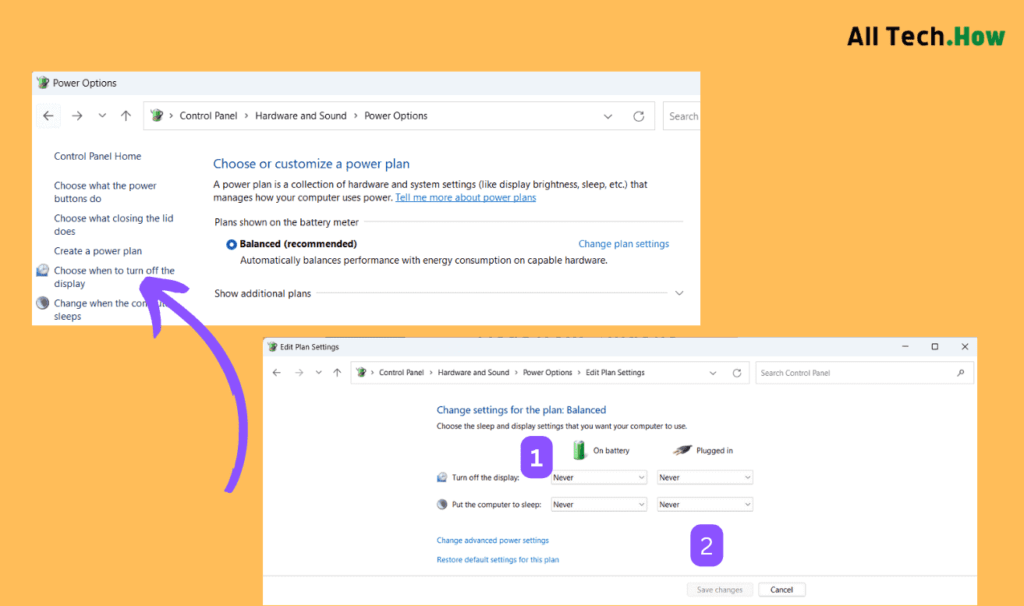
Task: Click Restore default settings for this plan
Action: click(x=498, y=560)
